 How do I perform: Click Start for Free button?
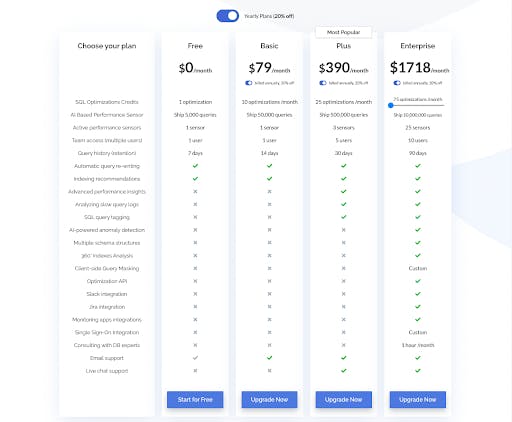point(195,399)
